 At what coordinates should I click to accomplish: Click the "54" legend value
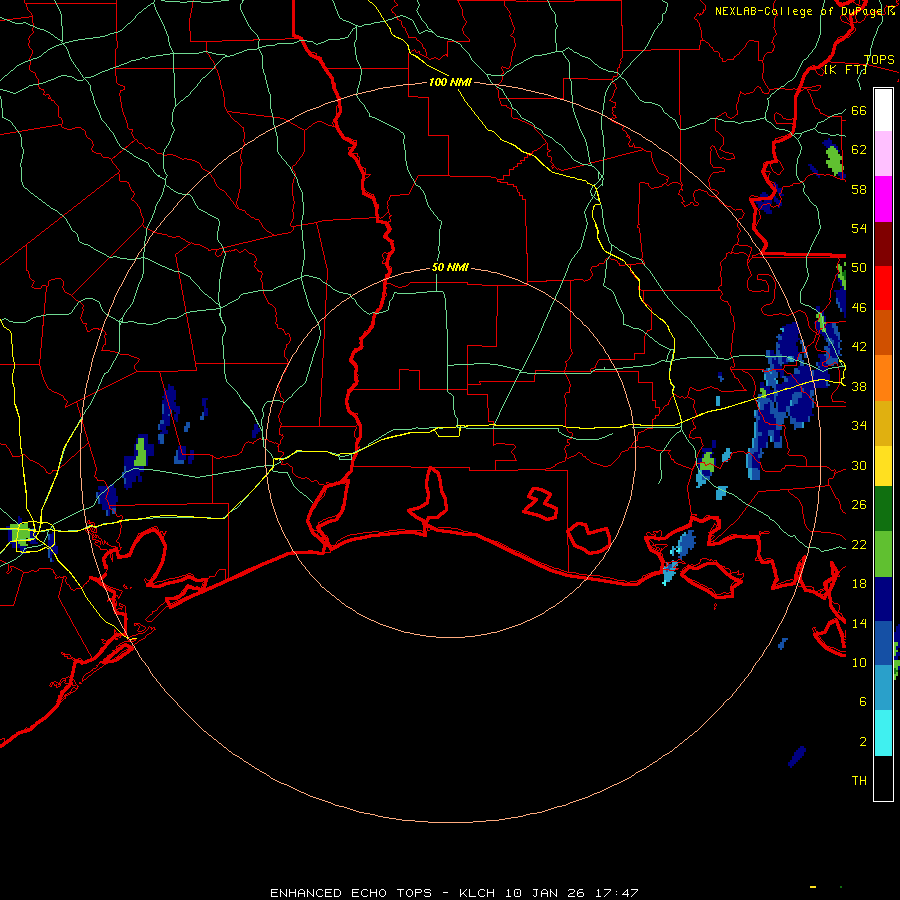pos(859,228)
